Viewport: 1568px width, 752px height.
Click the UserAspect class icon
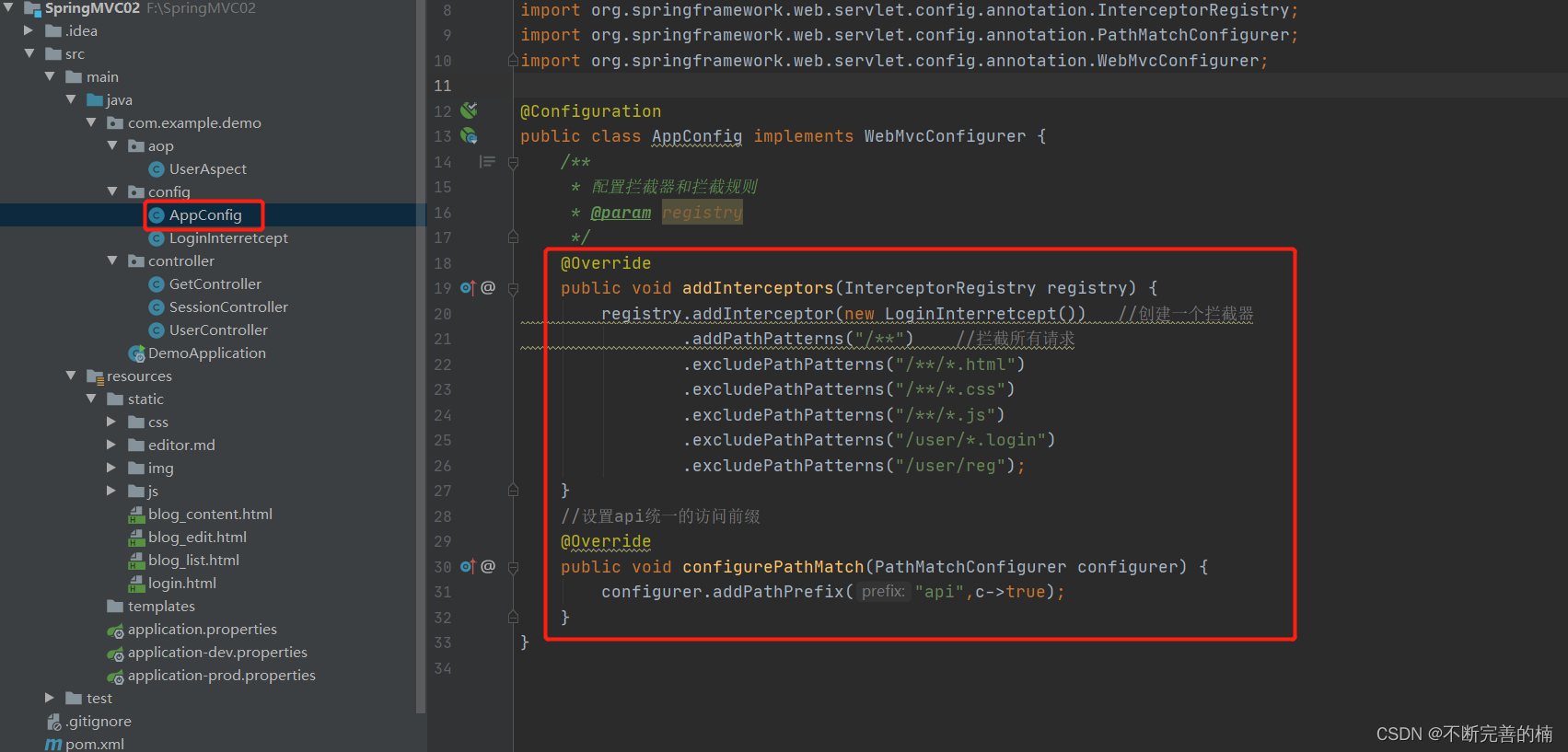coord(157,168)
